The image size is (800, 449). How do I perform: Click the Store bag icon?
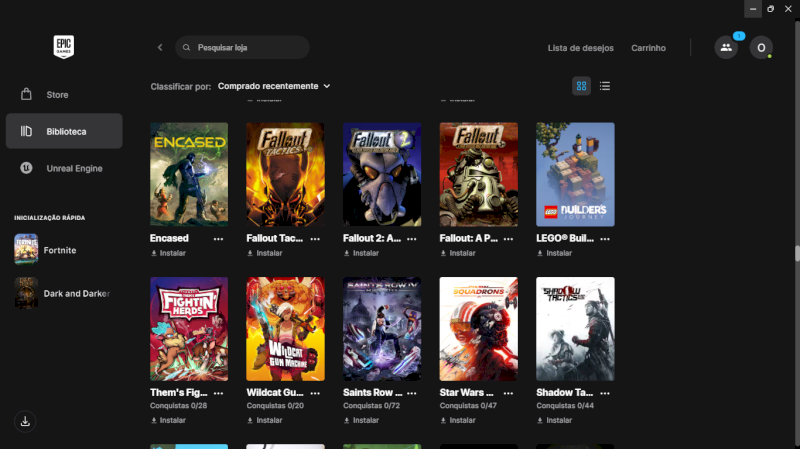pyautogui.click(x=26, y=94)
